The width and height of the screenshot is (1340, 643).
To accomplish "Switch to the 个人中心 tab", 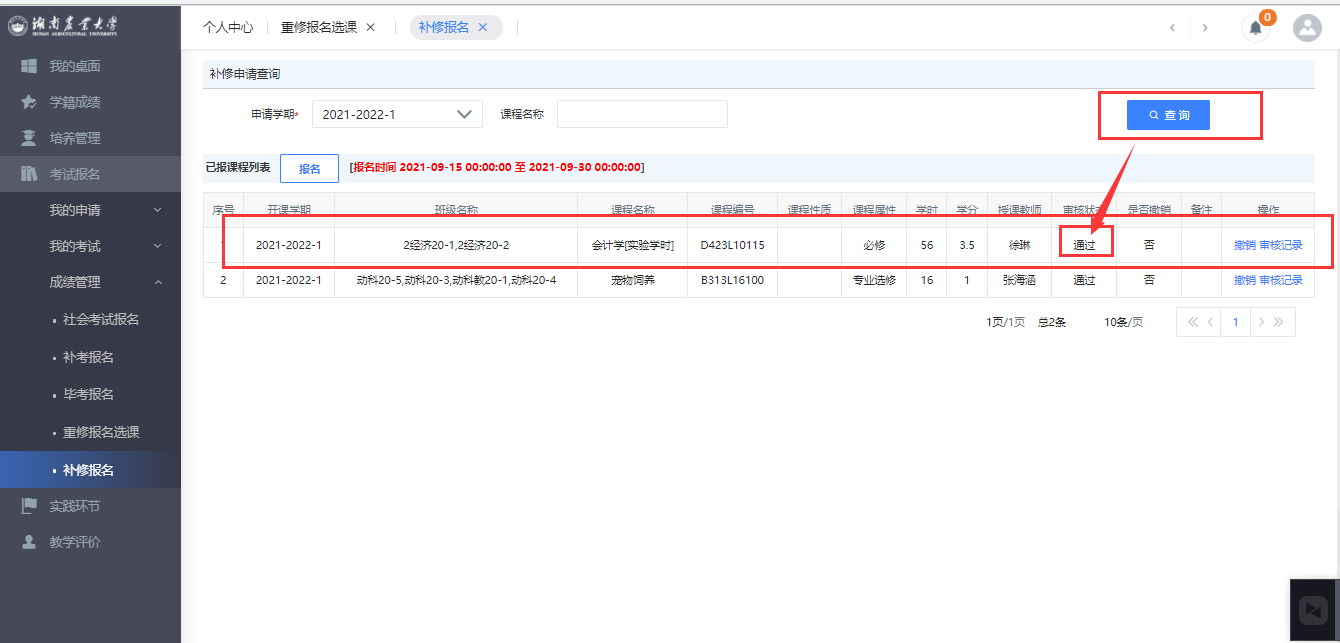I will (228, 28).
